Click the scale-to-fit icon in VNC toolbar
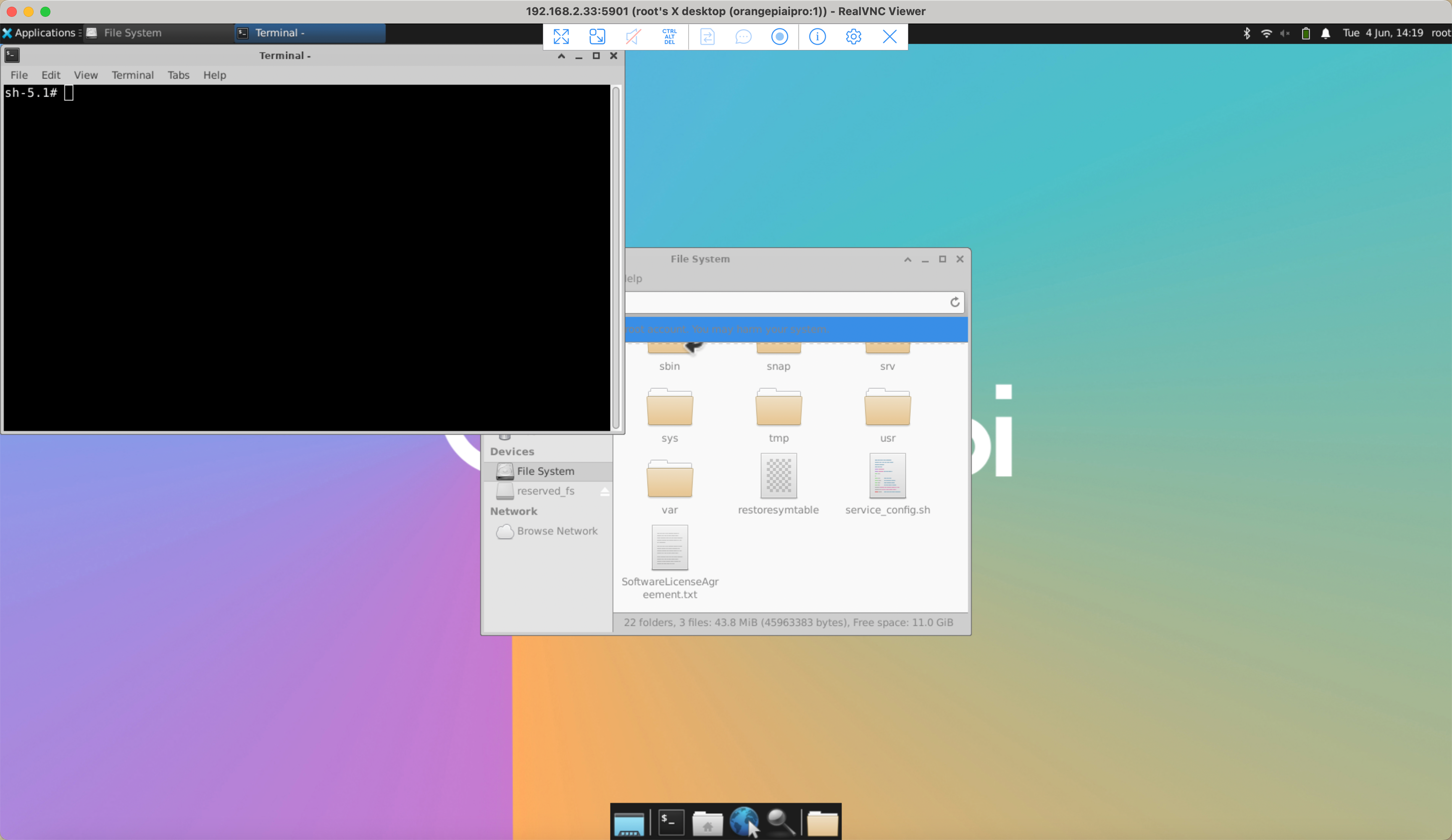1452x840 pixels. tap(597, 36)
